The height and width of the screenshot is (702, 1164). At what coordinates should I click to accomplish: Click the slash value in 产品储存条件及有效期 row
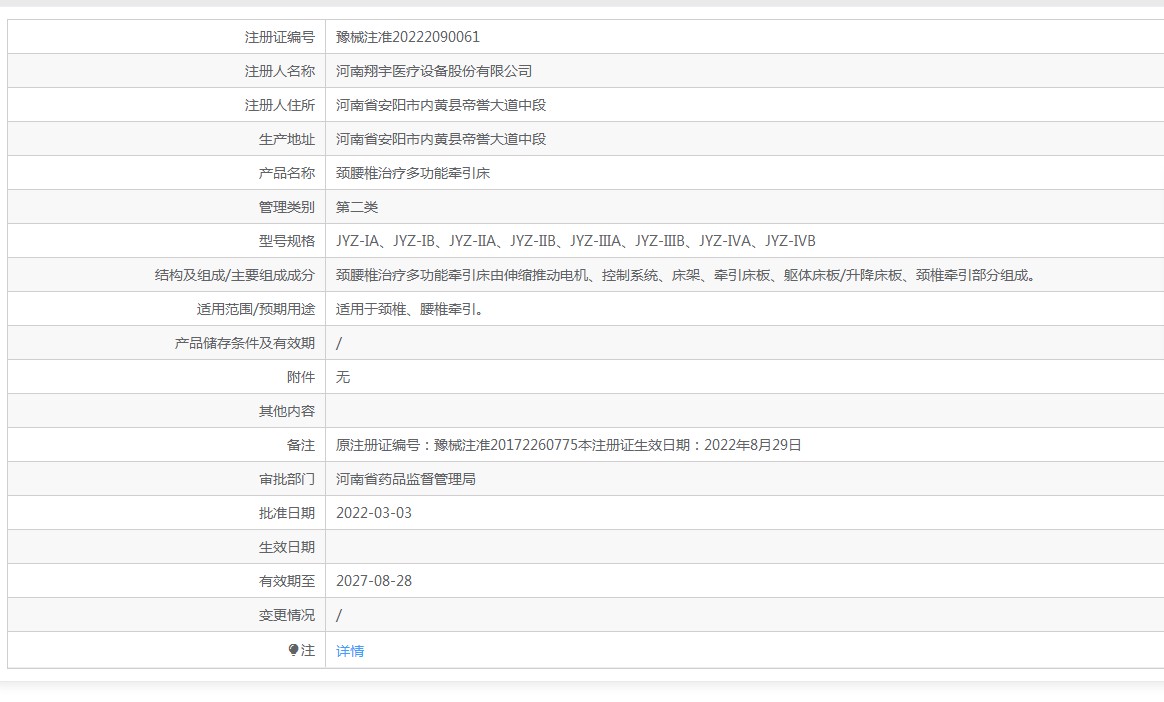[339, 344]
